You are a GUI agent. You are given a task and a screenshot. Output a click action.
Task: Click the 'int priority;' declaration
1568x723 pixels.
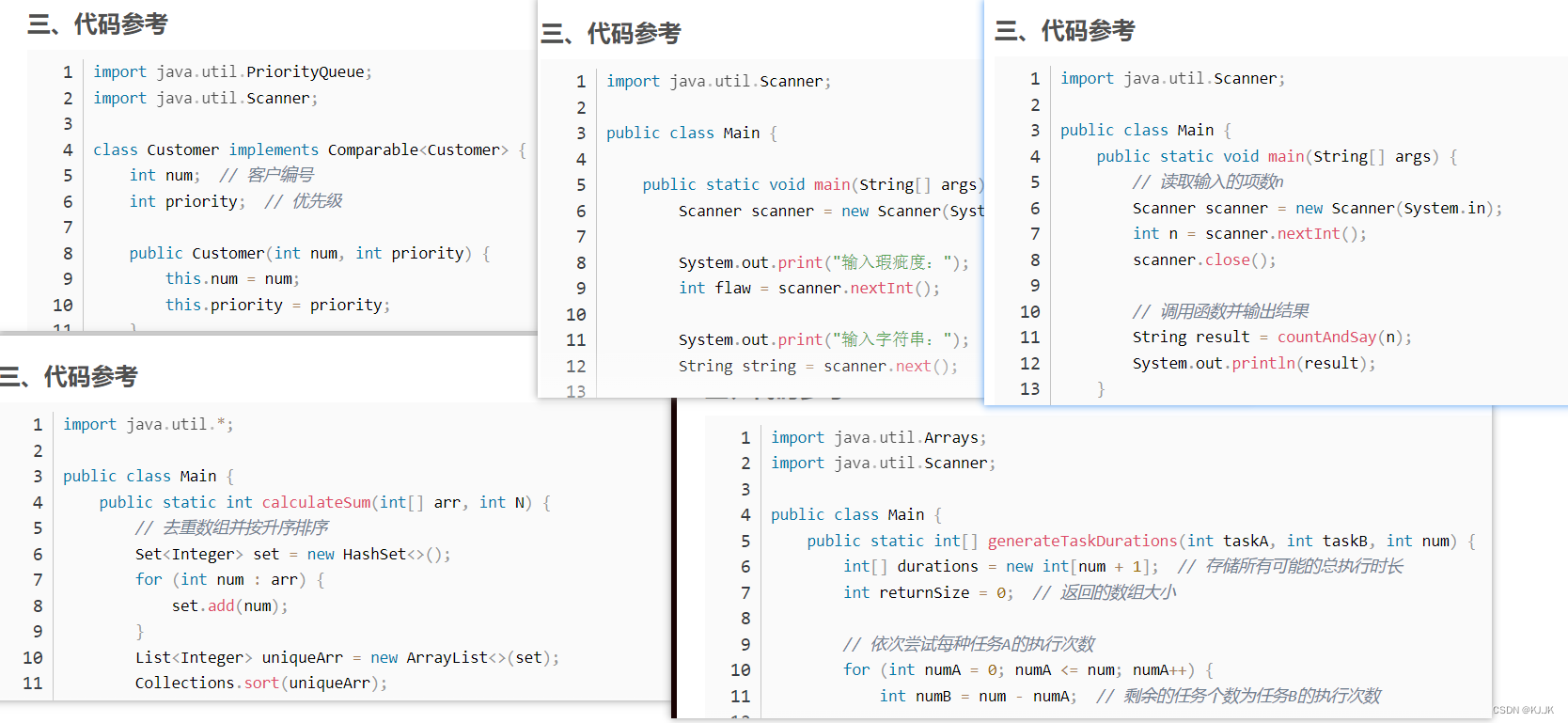[187, 202]
